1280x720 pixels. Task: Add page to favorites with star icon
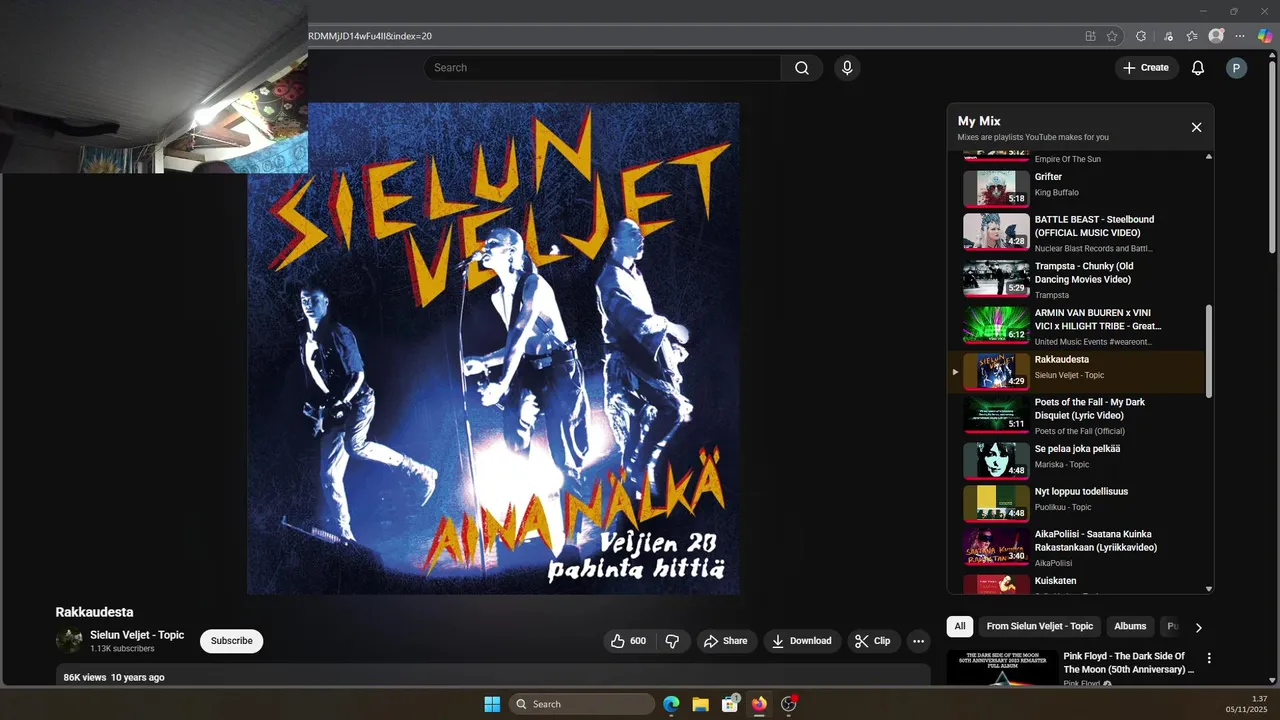tap(1112, 36)
